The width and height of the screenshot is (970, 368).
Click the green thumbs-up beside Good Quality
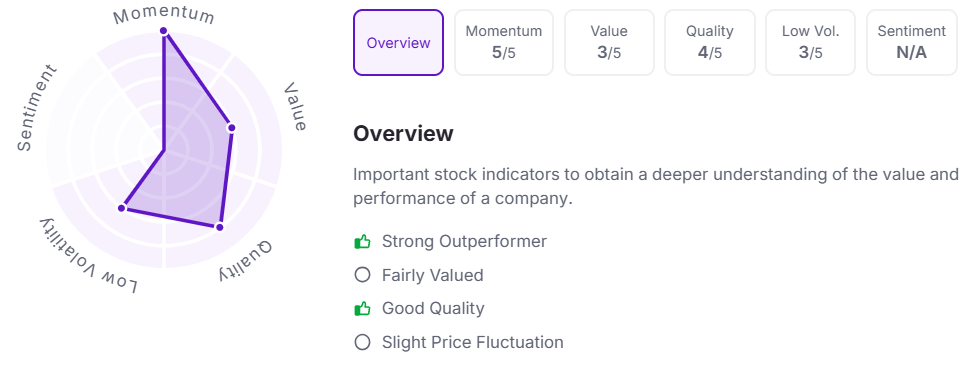coord(362,308)
